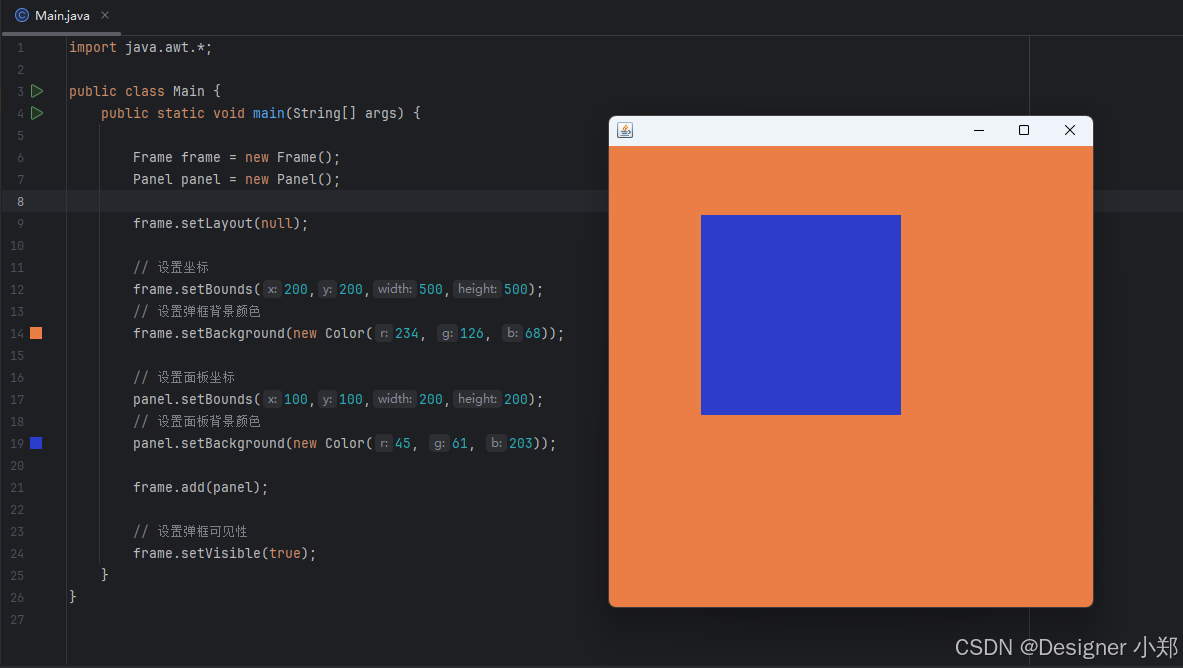
Task: Click the panel x value 100 on line 17
Action: click(x=296, y=399)
